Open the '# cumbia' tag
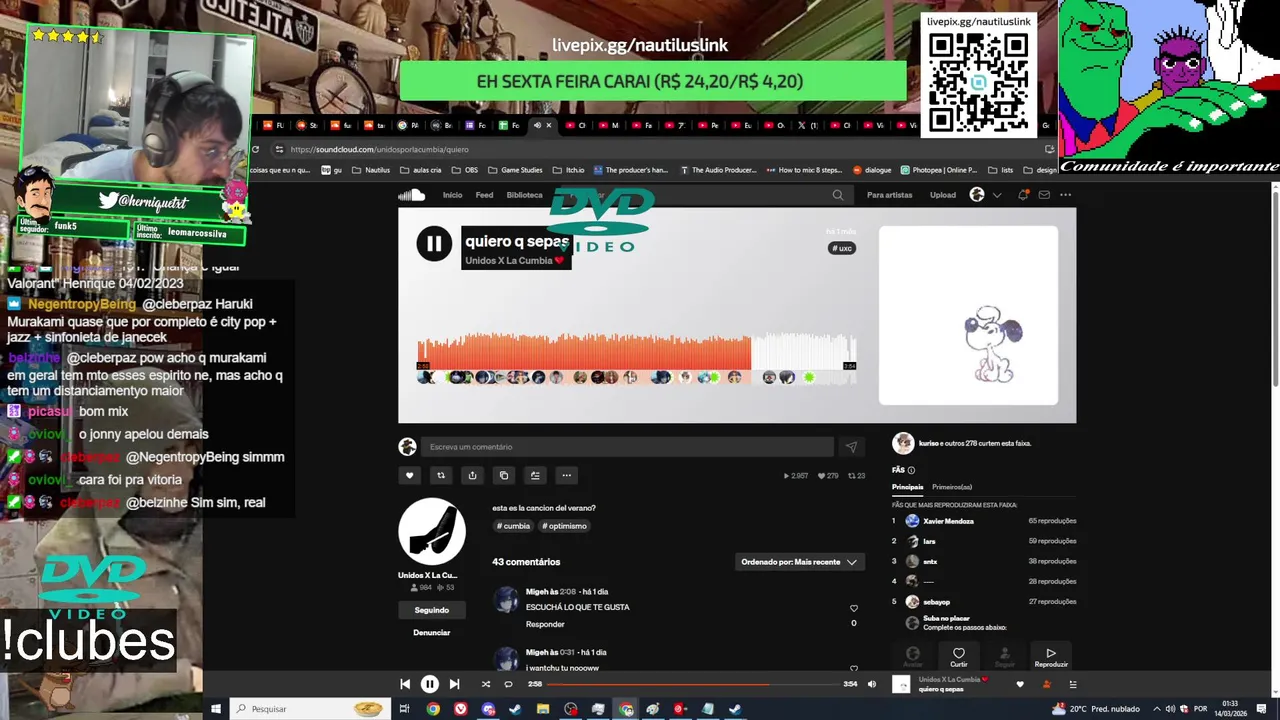Viewport: 1280px width, 720px height. pos(514,526)
